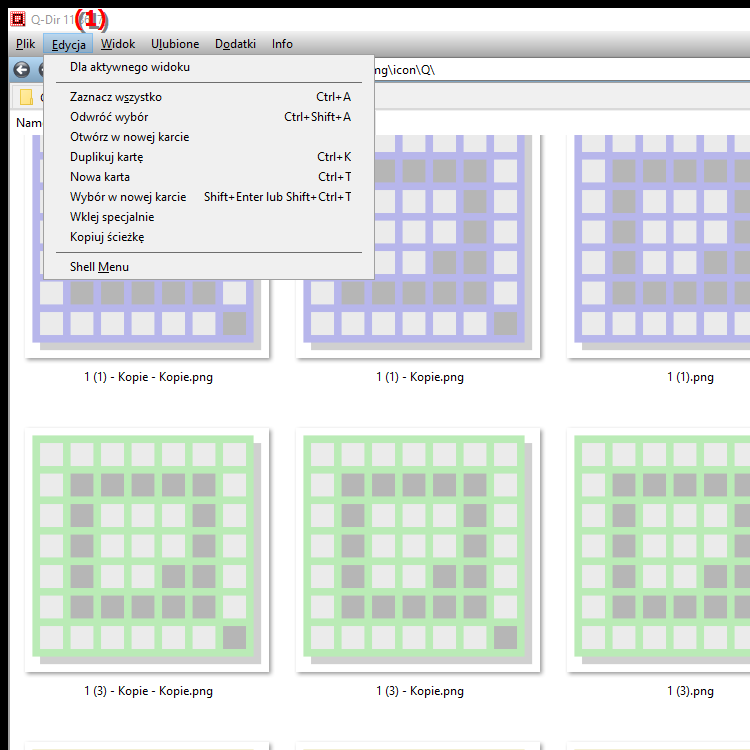Open the Ulubione menu
This screenshot has width=750, height=750.
click(x=175, y=44)
